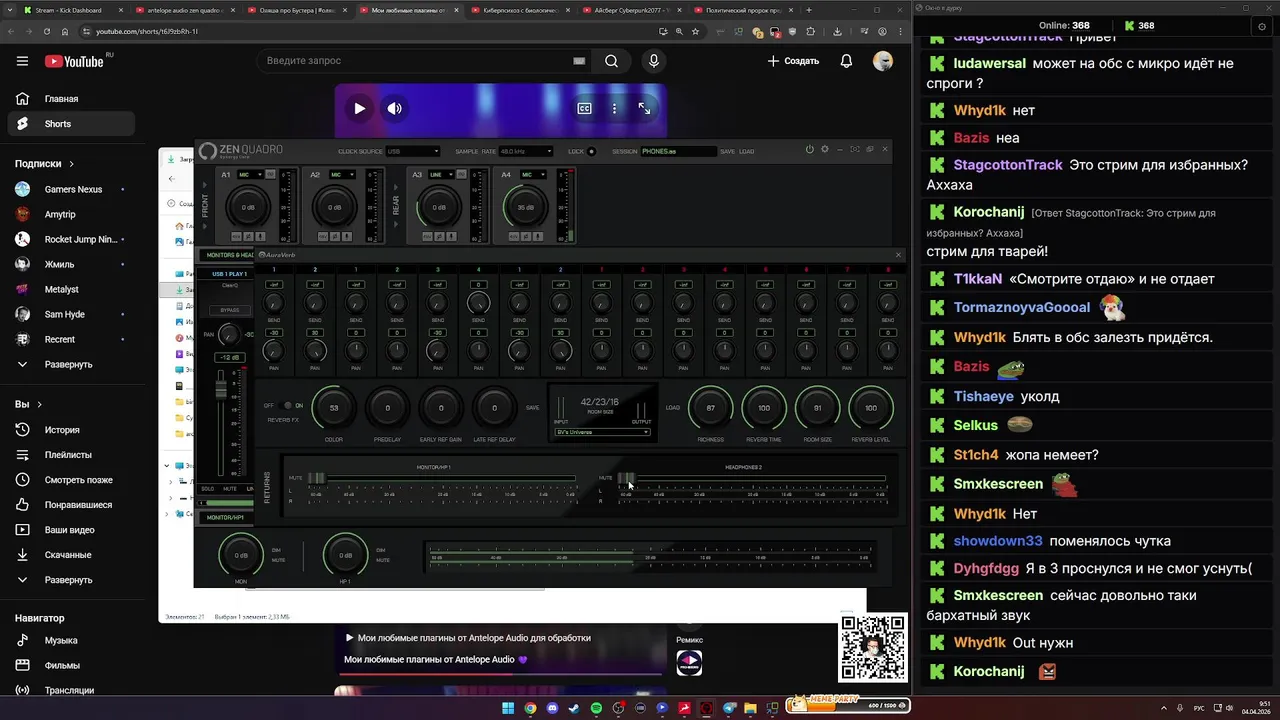Toggle phantom power on channel A1
This screenshot has height=720, width=1280.
(x=236, y=236)
